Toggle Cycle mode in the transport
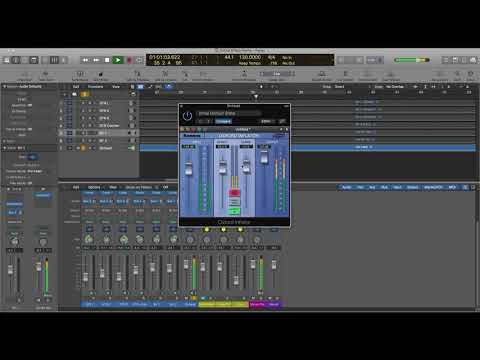This screenshot has width=480, height=360. click(x=139, y=60)
